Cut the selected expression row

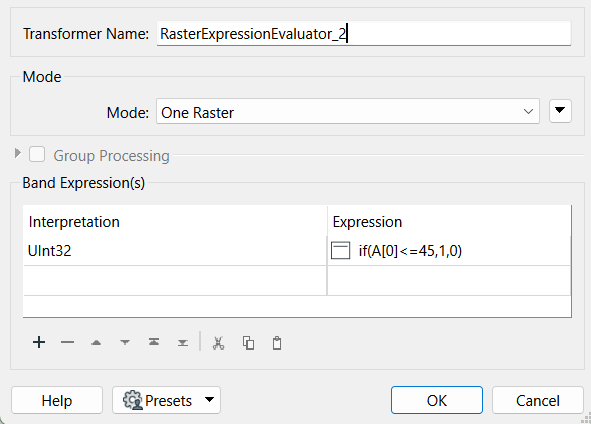pyautogui.click(x=218, y=343)
